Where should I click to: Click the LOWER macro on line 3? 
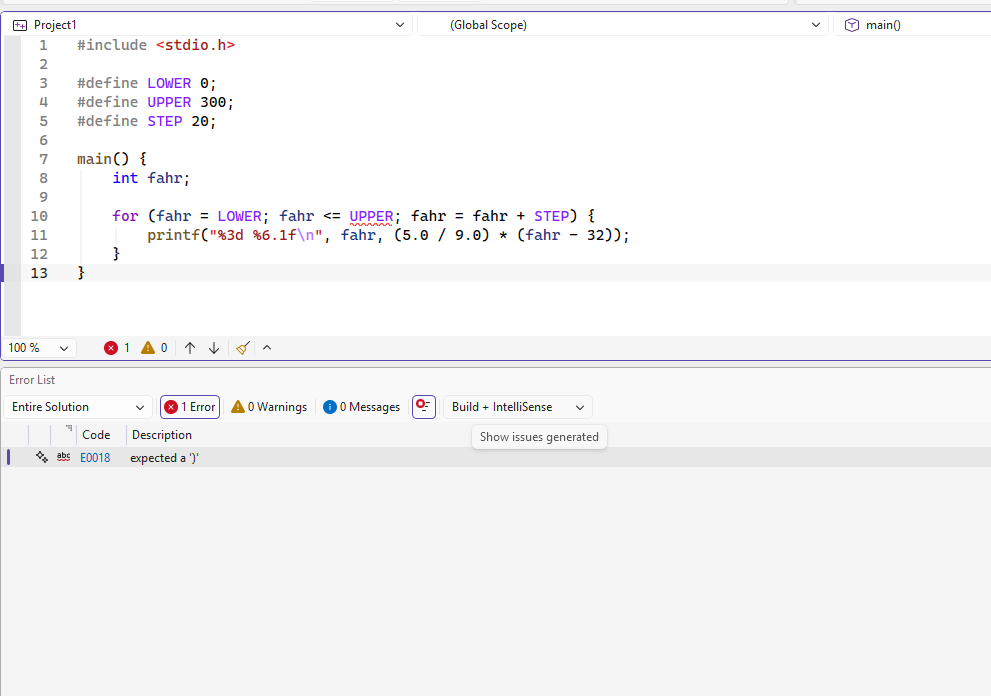pyautogui.click(x=169, y=83)
